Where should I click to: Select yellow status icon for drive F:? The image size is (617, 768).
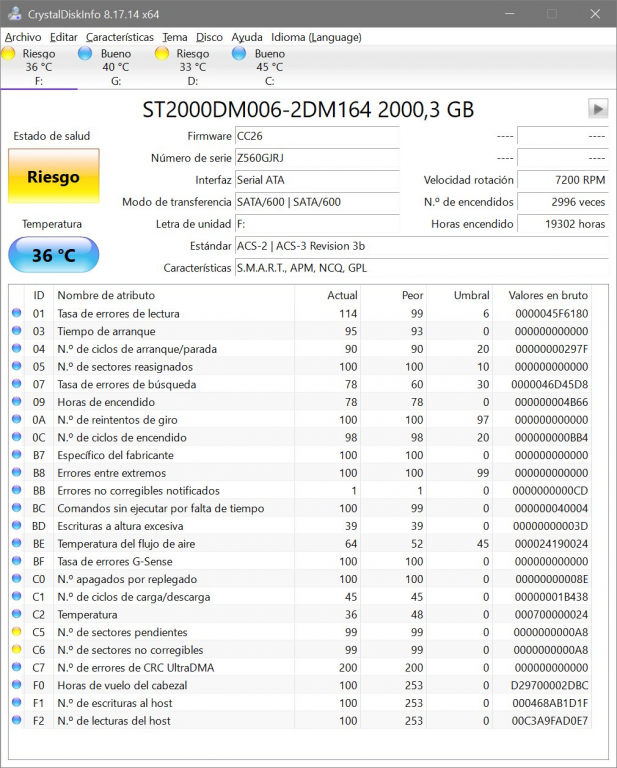(9, 54)
